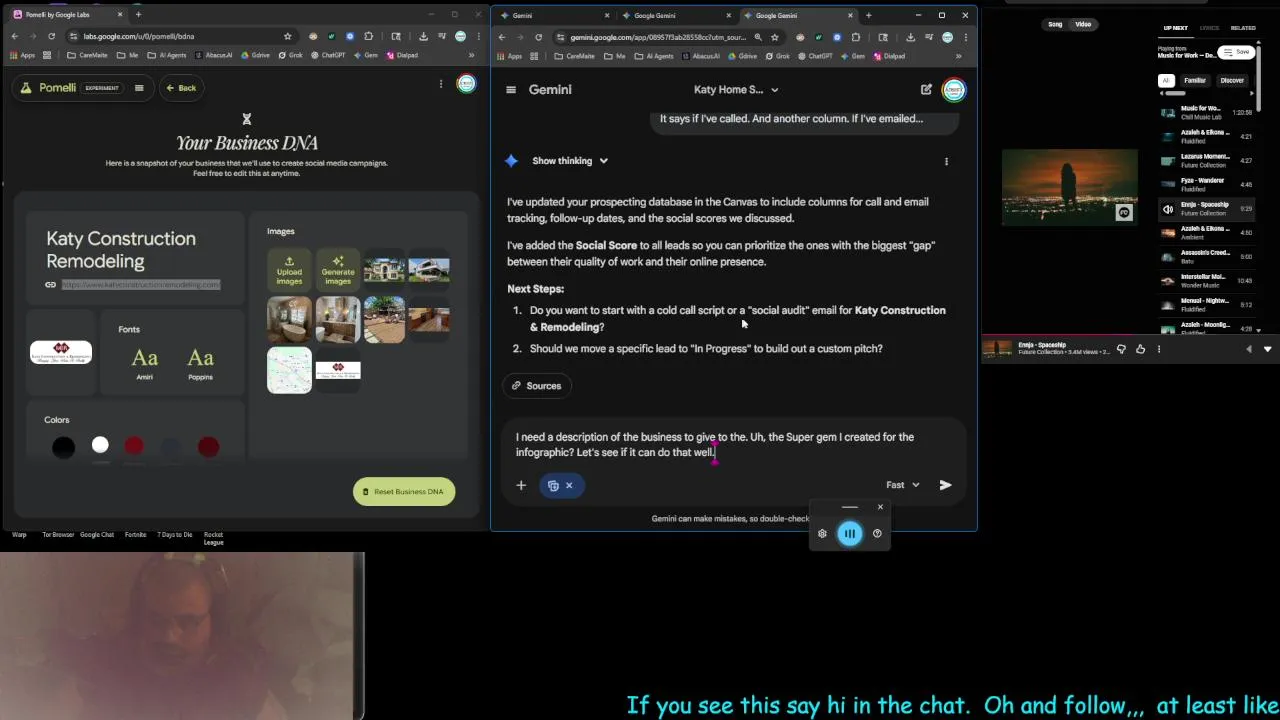View Sources for the Gemini response
Screen dimensions: 1280x720
tap(536, 386)
